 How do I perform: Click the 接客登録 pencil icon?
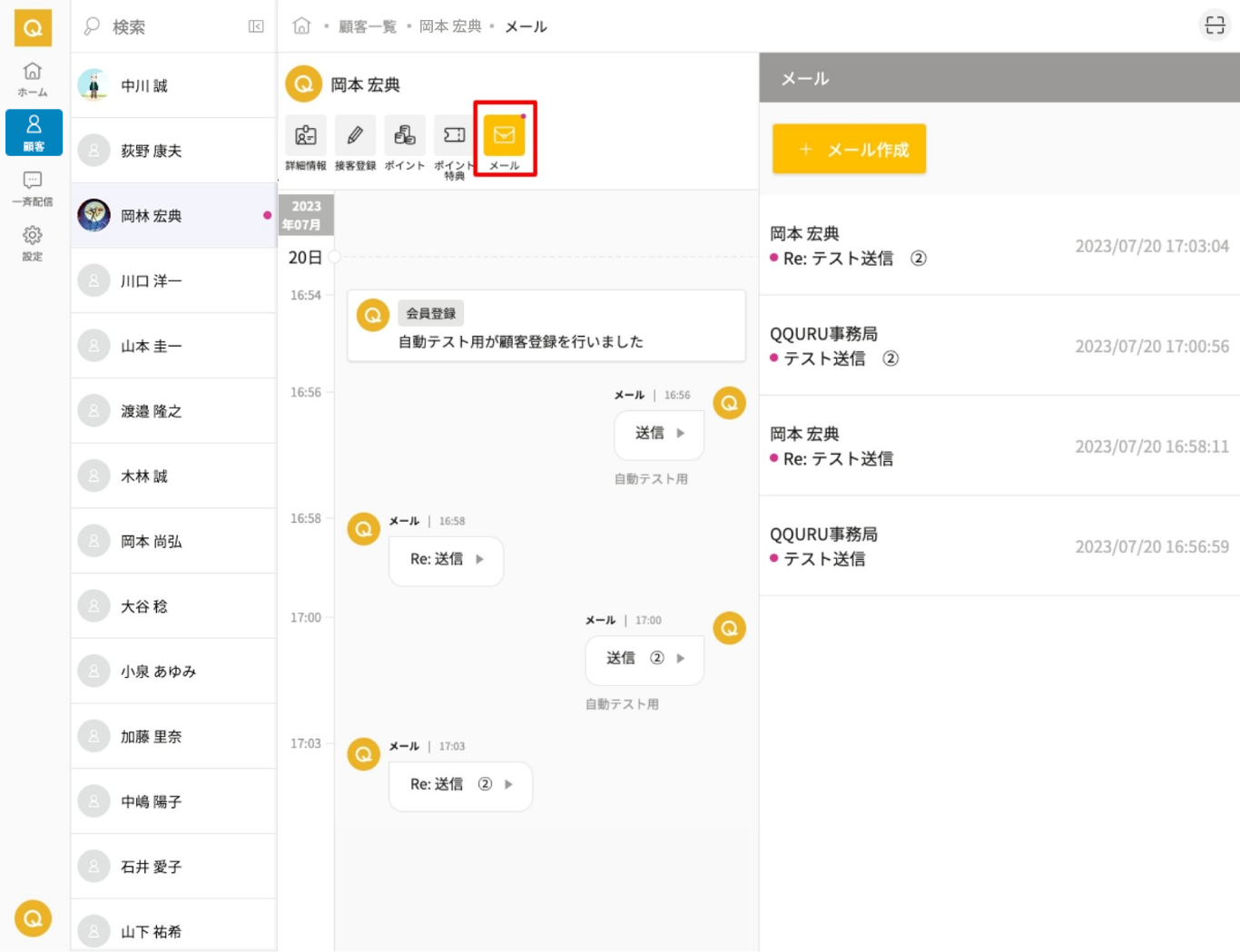(x=355, y=136)
